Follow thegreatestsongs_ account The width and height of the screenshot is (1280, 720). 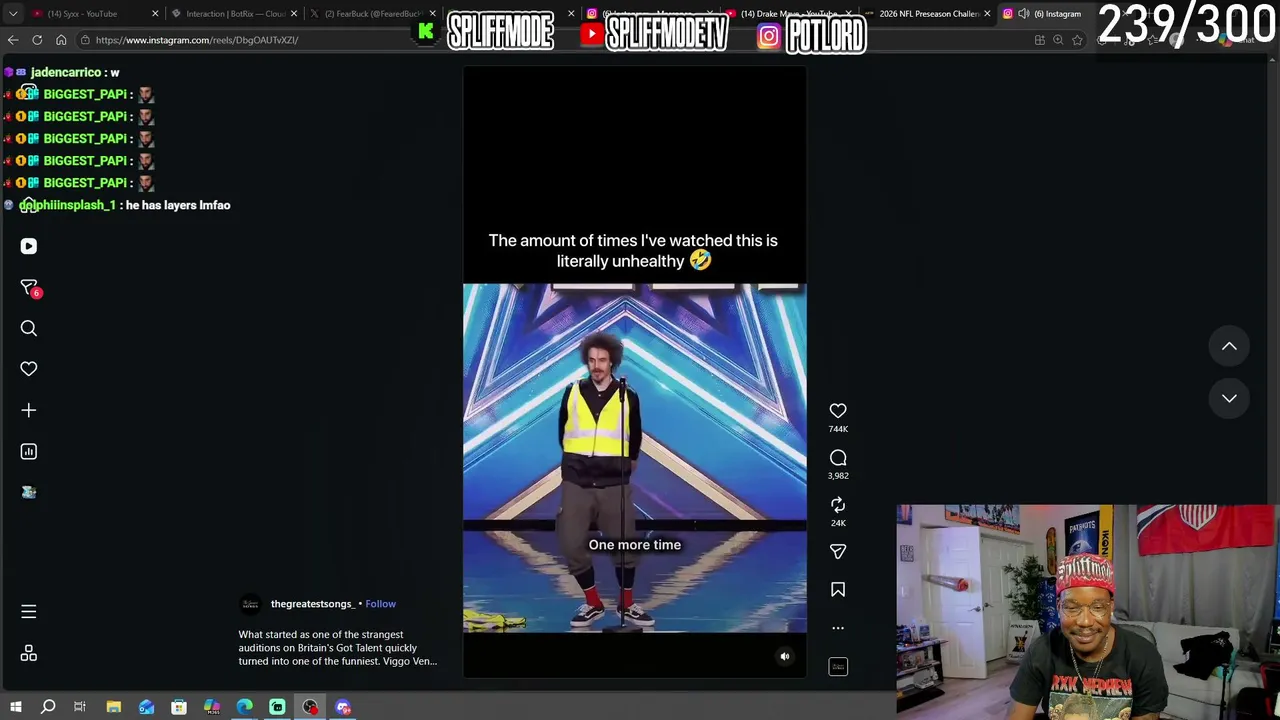pos(380,604)
